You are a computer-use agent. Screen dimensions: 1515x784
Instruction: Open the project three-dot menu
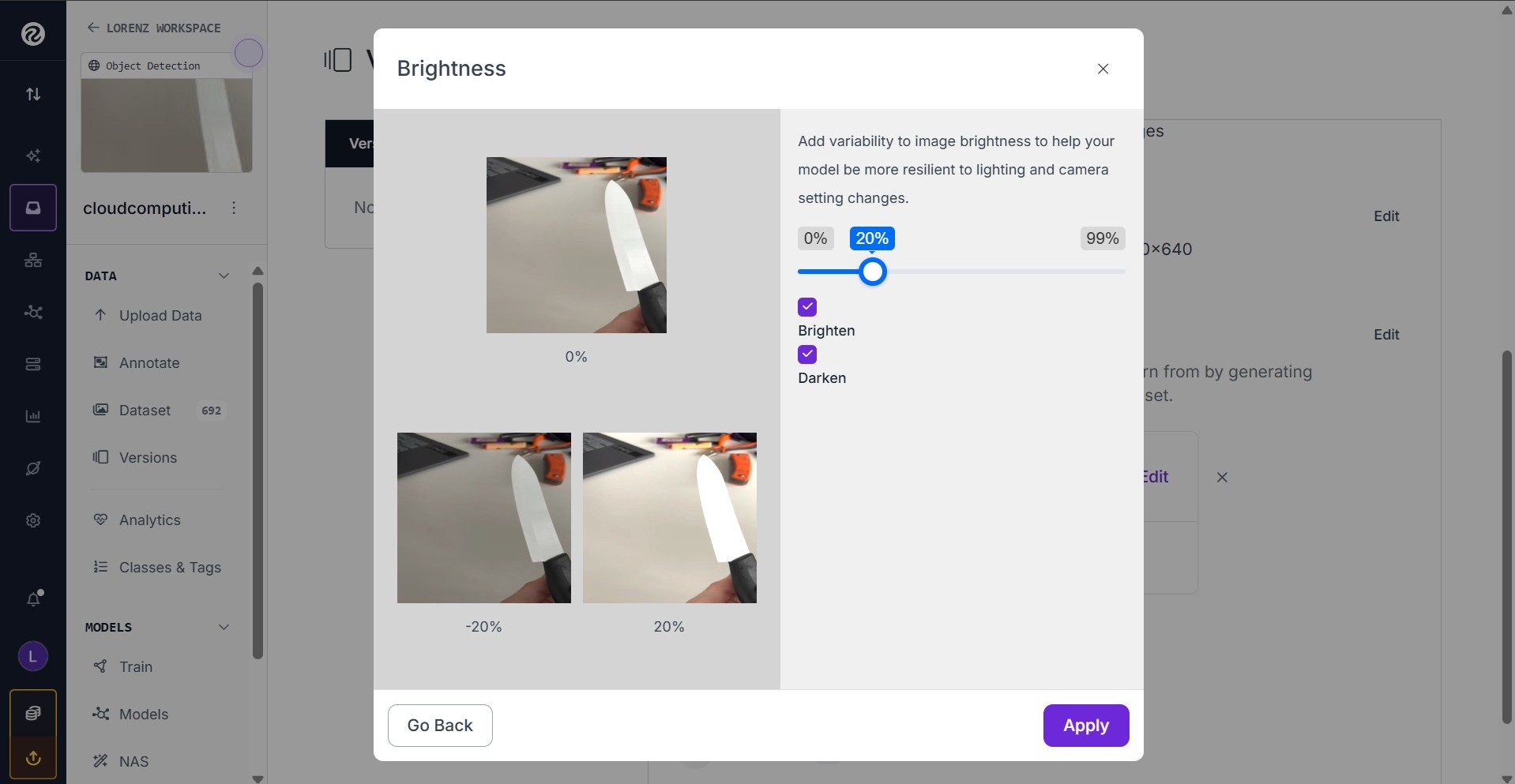click(234, 208)
